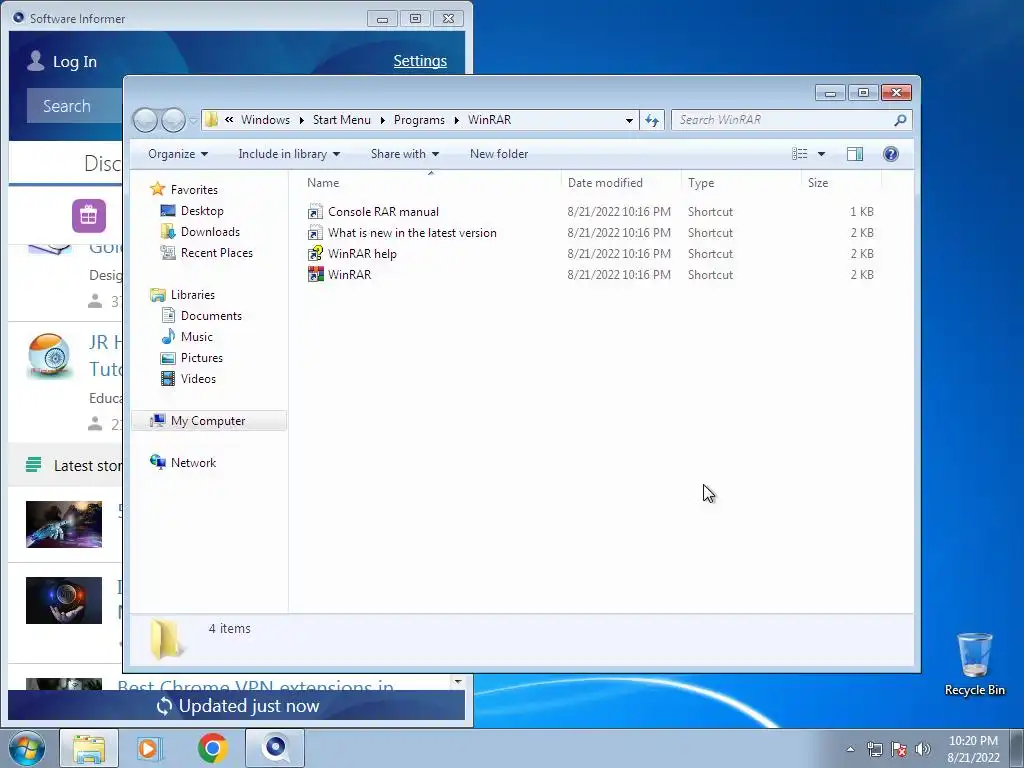Click the Latest stories list icon
This screenshot has width=1024, height=768.
33,465
